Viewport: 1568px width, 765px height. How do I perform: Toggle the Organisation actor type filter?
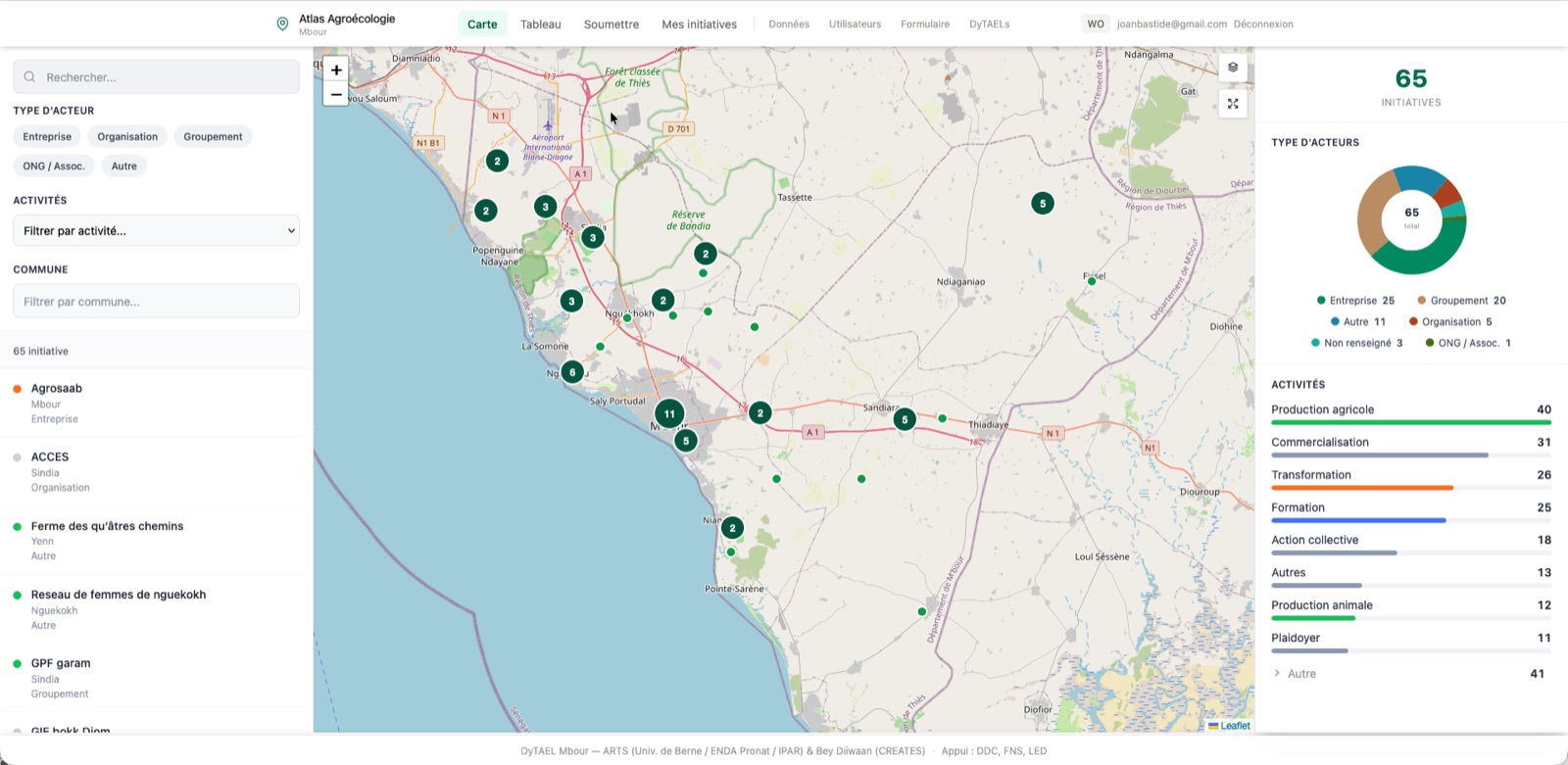click(x=127, y=137)
